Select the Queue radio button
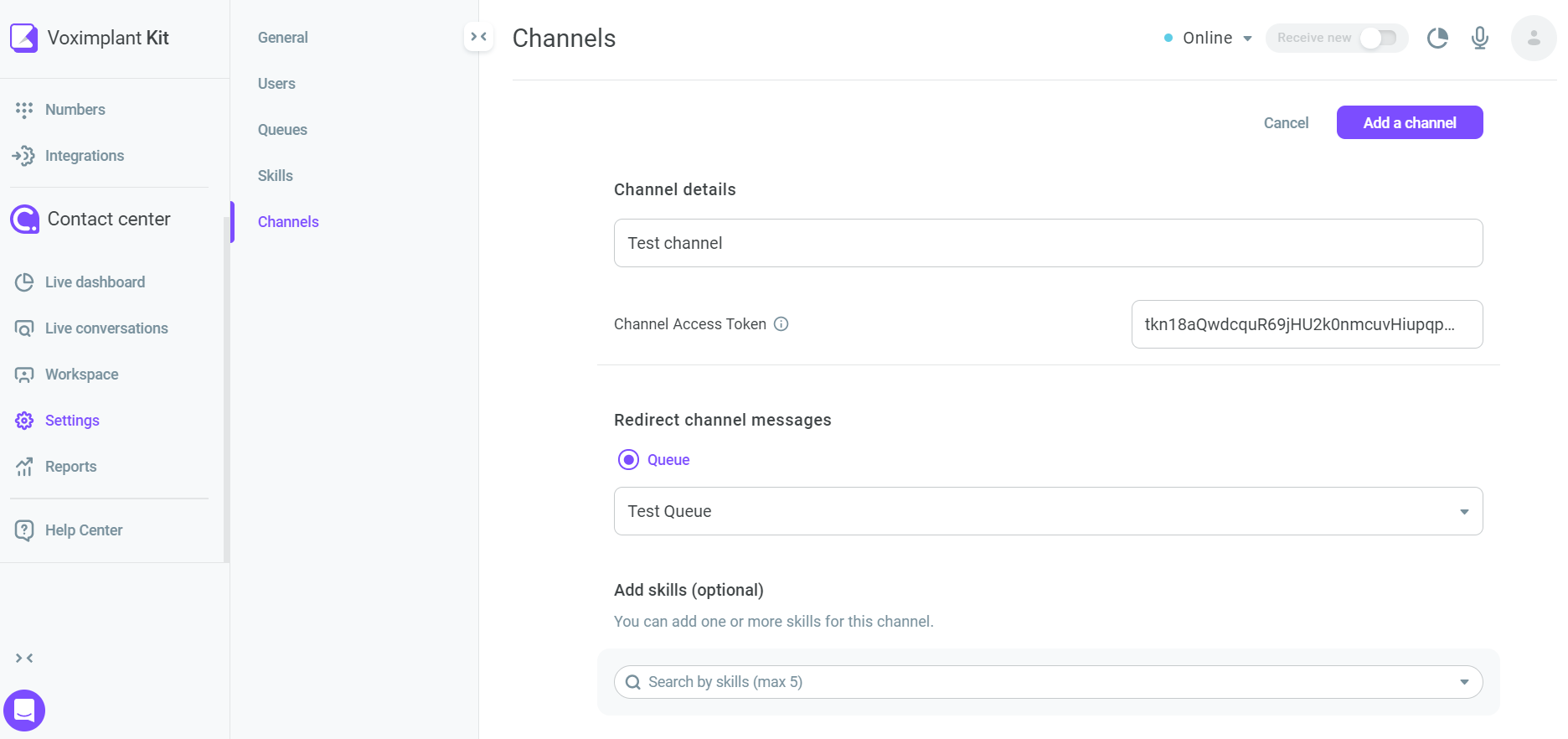This screenshot has height=739, width=1568. pos(628,460)
